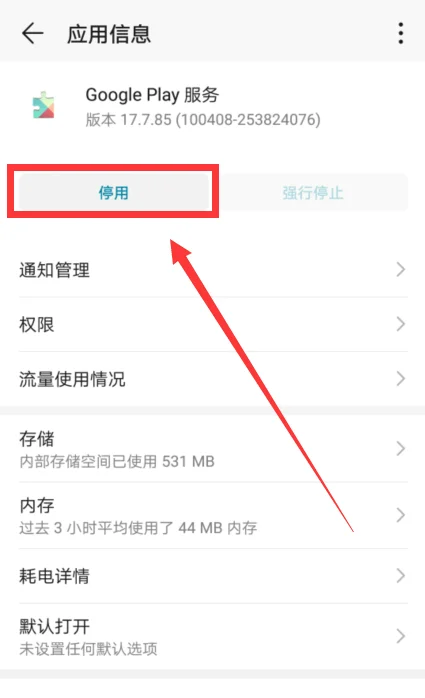Tap the back arrow icon

click(32, 33)
